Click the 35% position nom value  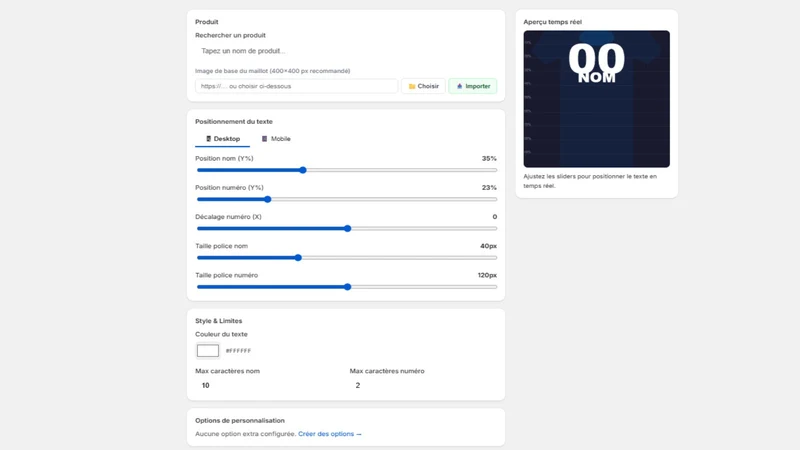click(x=489, y=159)
